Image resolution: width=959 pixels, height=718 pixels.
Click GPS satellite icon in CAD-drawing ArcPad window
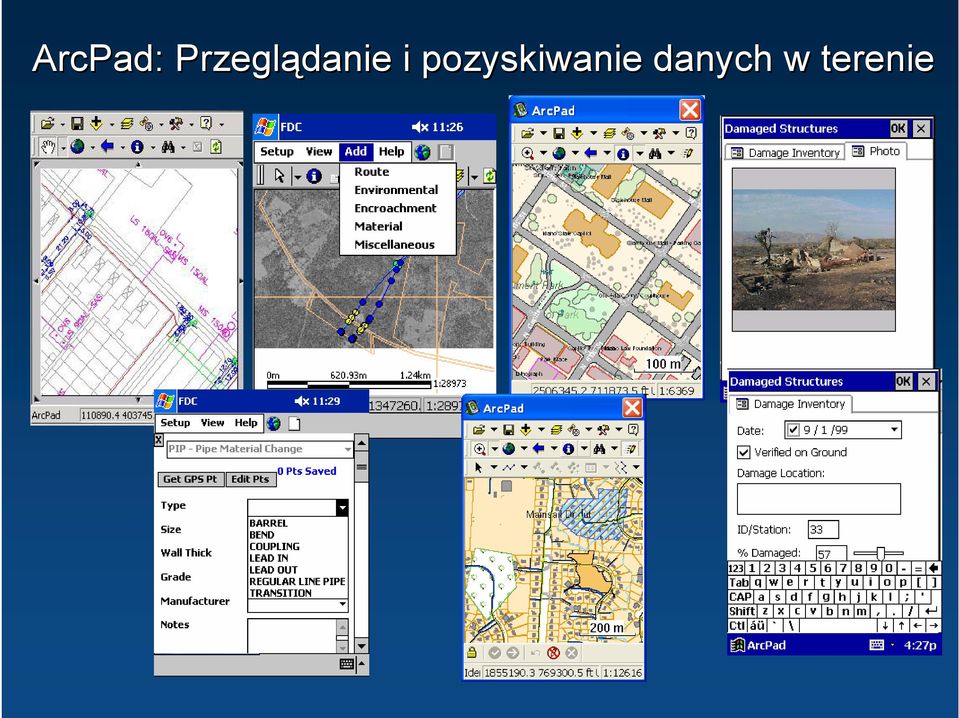point(147,124)
